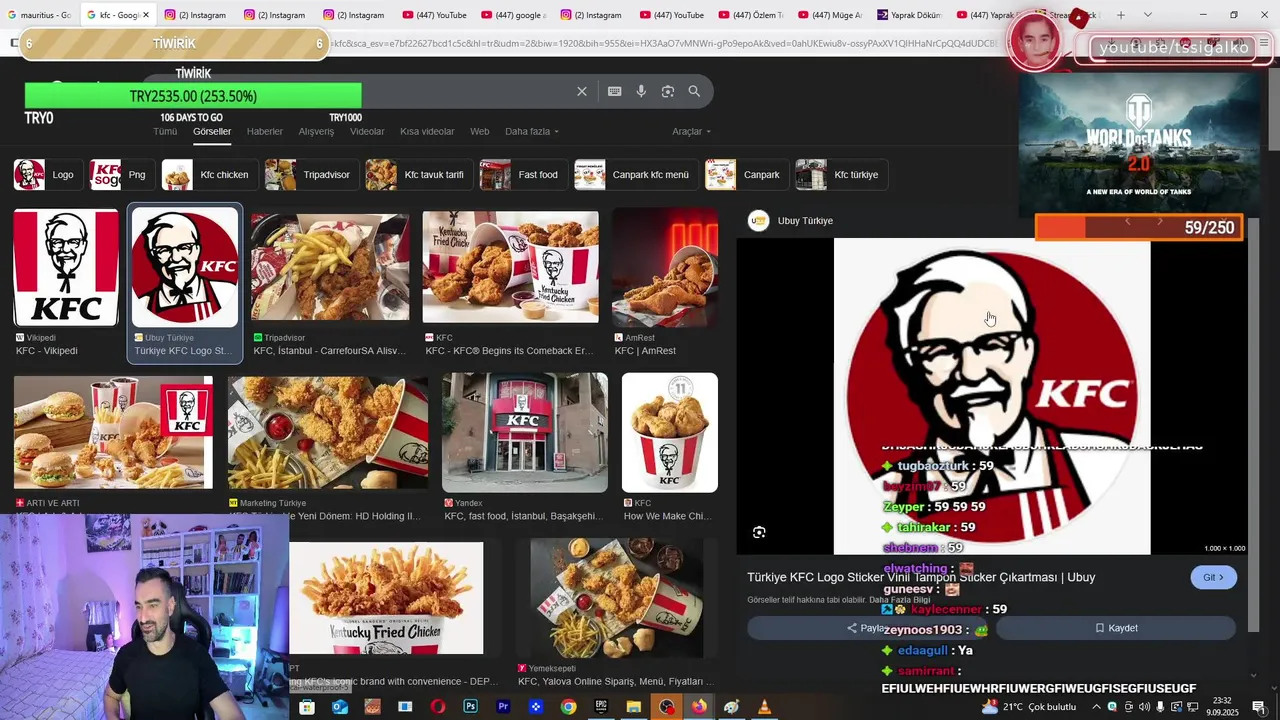
Task: Open Epic Games Launcher from the taskbar
Action: (601, 707)
